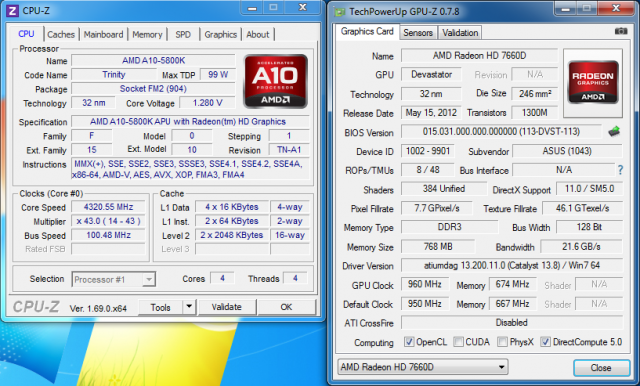This screenshot has height=386, width=640.
Task: Click the Driver Version field
Action: (512, 265)
